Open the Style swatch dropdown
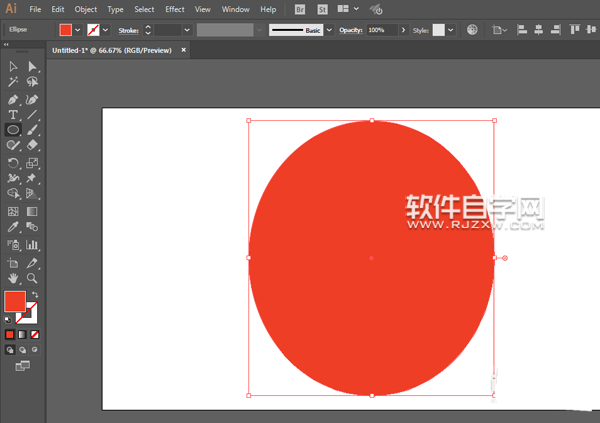The height and width of the screenshot is (423, 600). [x=451, y=30]
